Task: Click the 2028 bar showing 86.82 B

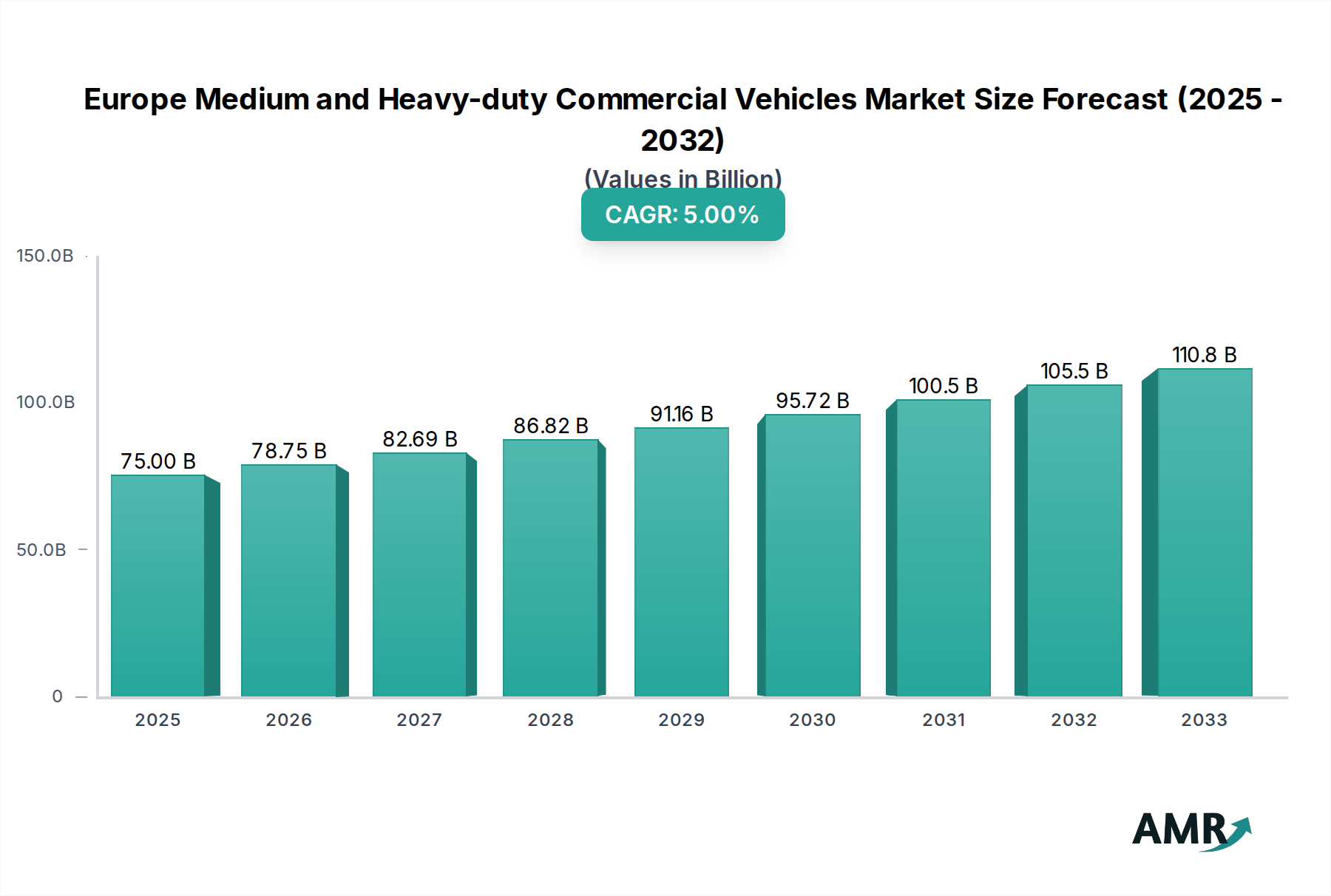Action: (x=551, y=569)
